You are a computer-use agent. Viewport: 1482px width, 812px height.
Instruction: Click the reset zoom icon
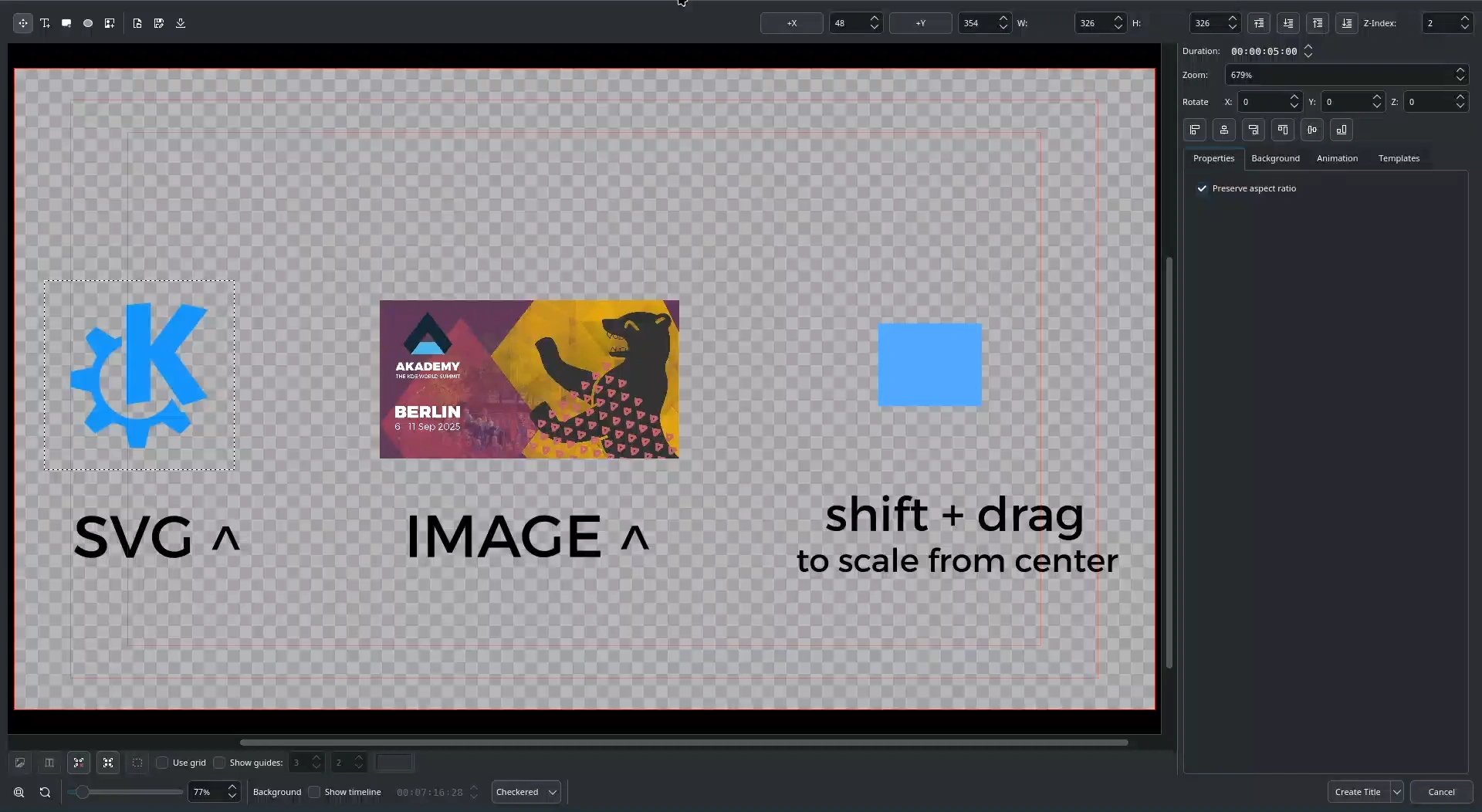pyautogui.click(x=45, y=792)
